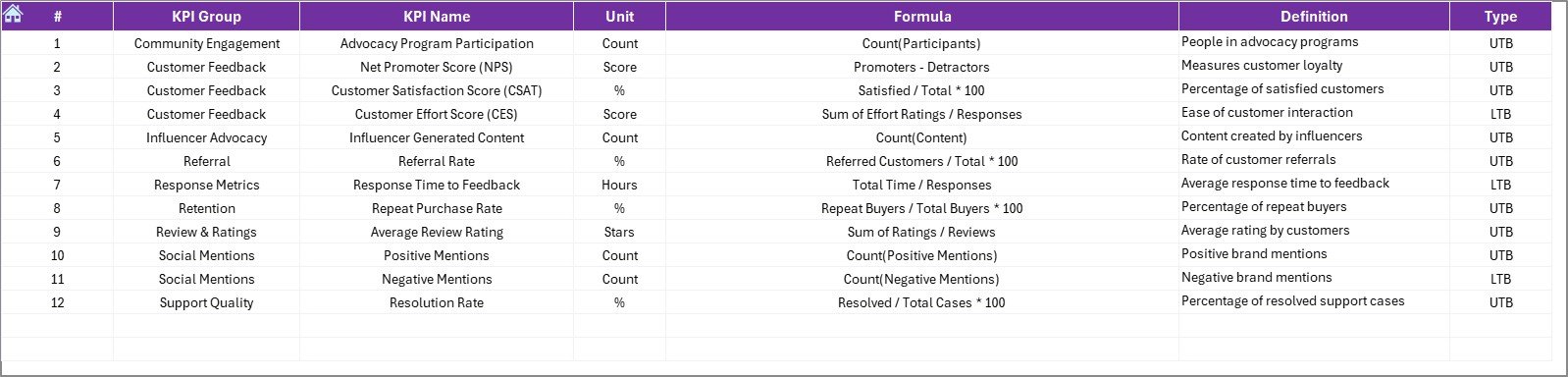Select the Referral Rate KPI name cell
Image resolution: width=1568 pixels, height=377 pixels.
437,161
